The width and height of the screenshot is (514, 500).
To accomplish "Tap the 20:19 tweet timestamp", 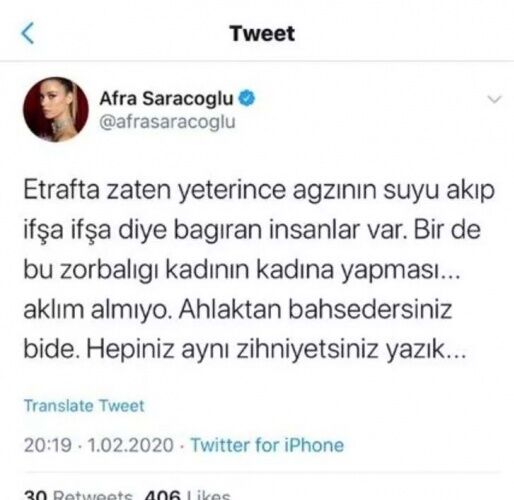I will coord(48,445).
